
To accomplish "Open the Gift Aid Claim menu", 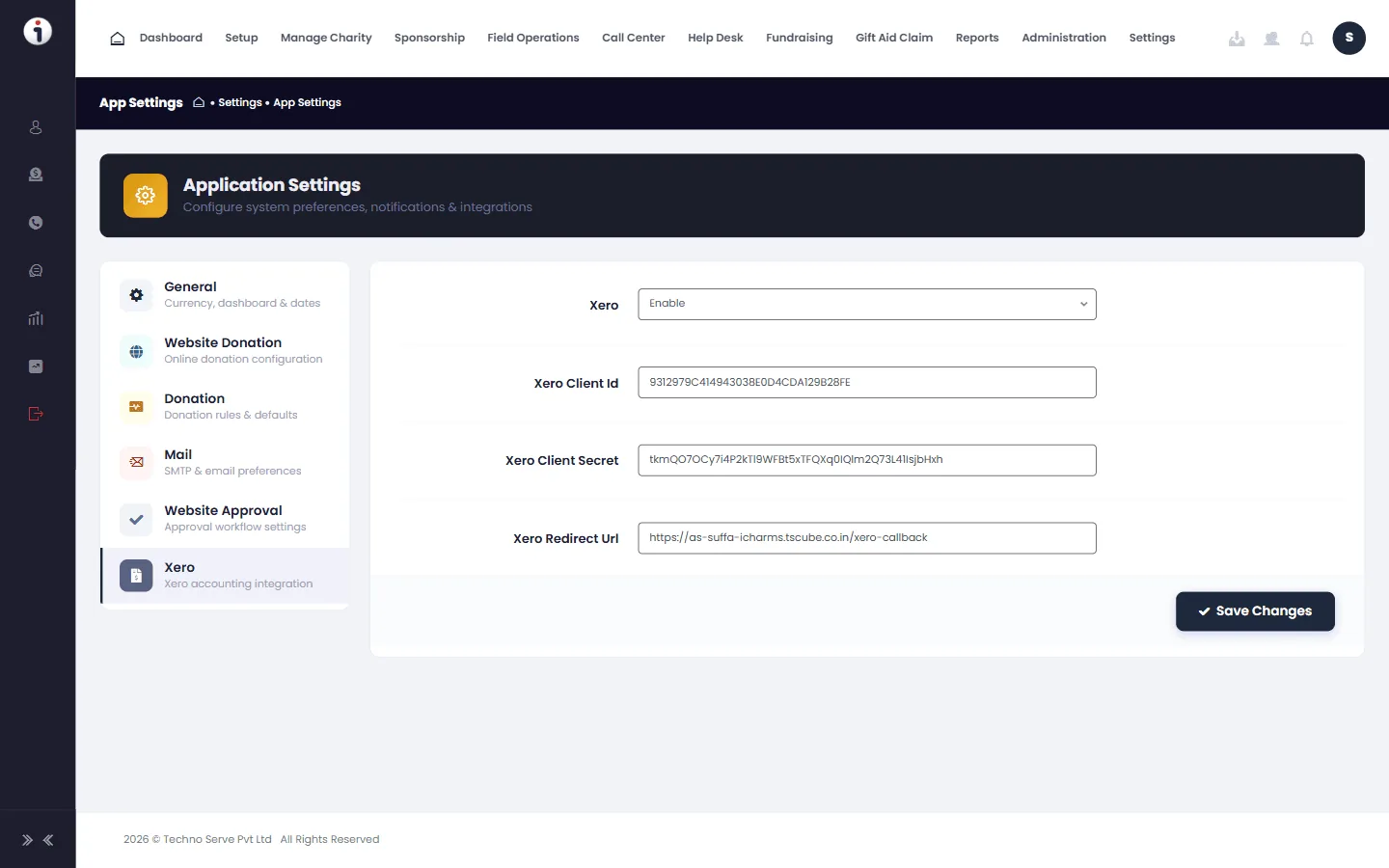I will pyautogui.click(x=894, y=38).
